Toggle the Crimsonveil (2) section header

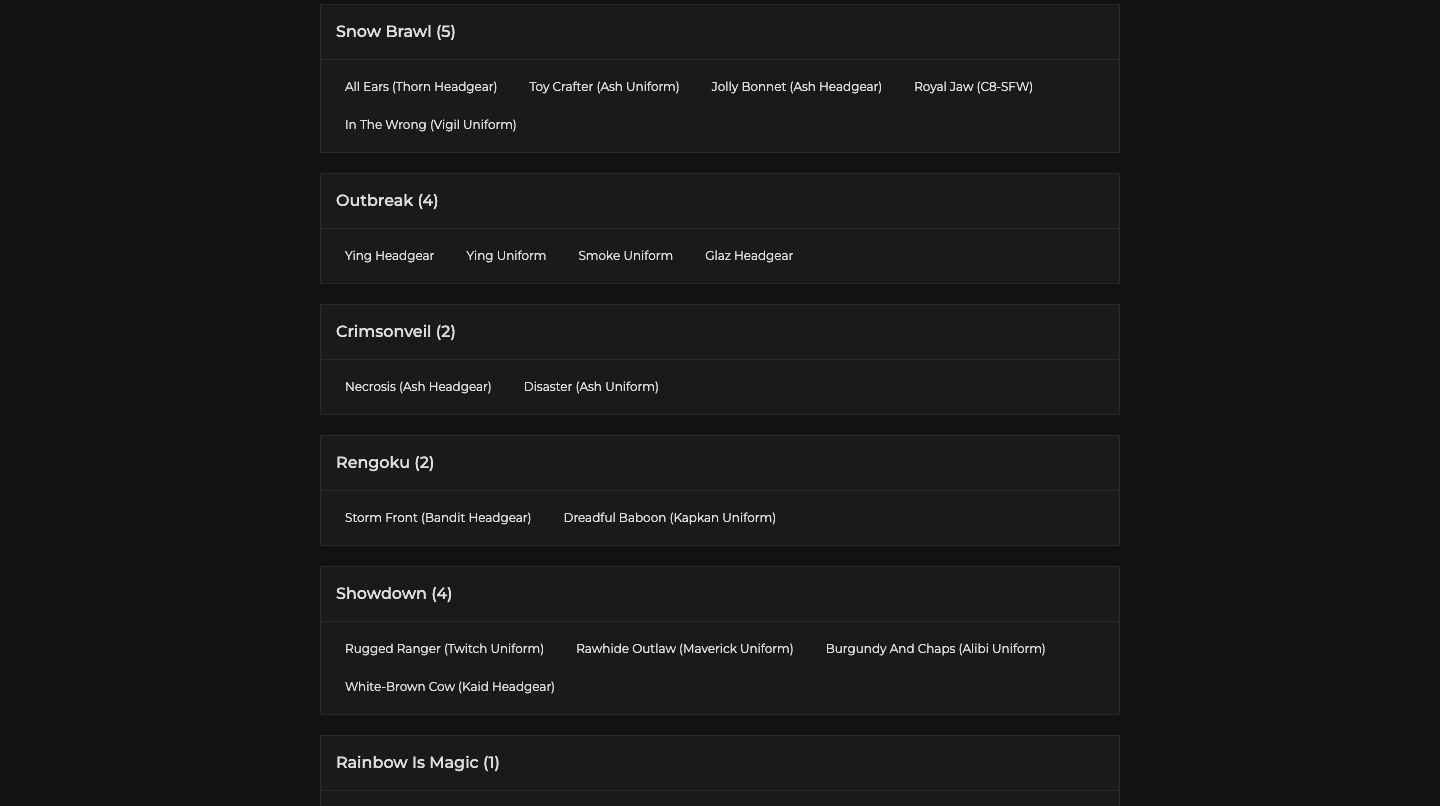click(396, 332)
